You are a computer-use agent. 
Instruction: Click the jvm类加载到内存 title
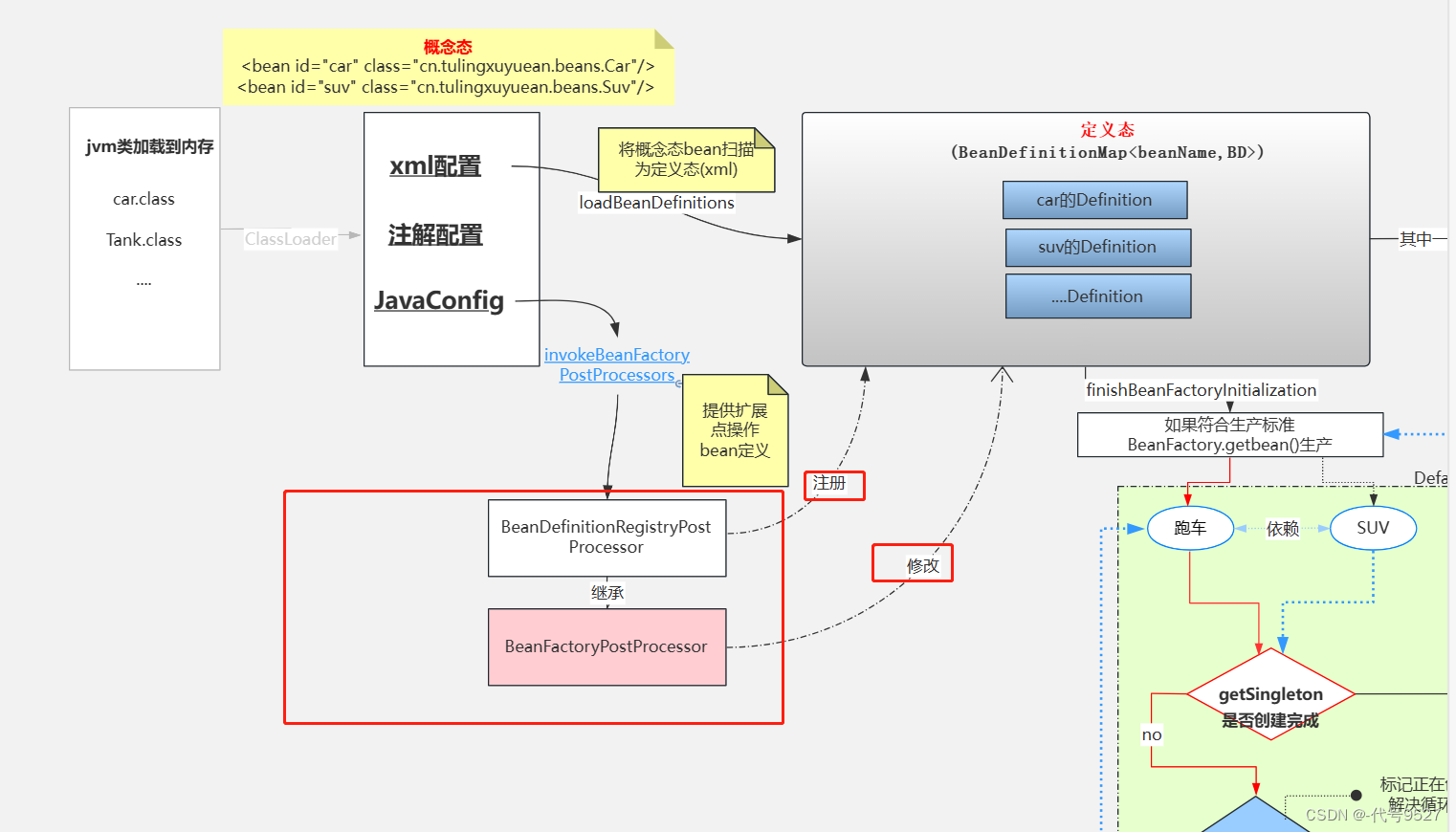(149, 146)
